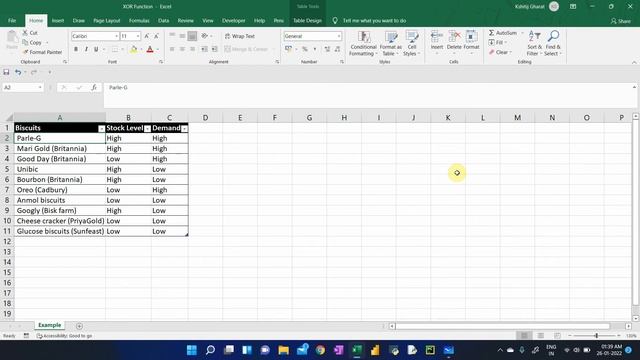640x360 pixels.
Task: Switch to the Page Layout tab
Action: (x=107, y=20)
